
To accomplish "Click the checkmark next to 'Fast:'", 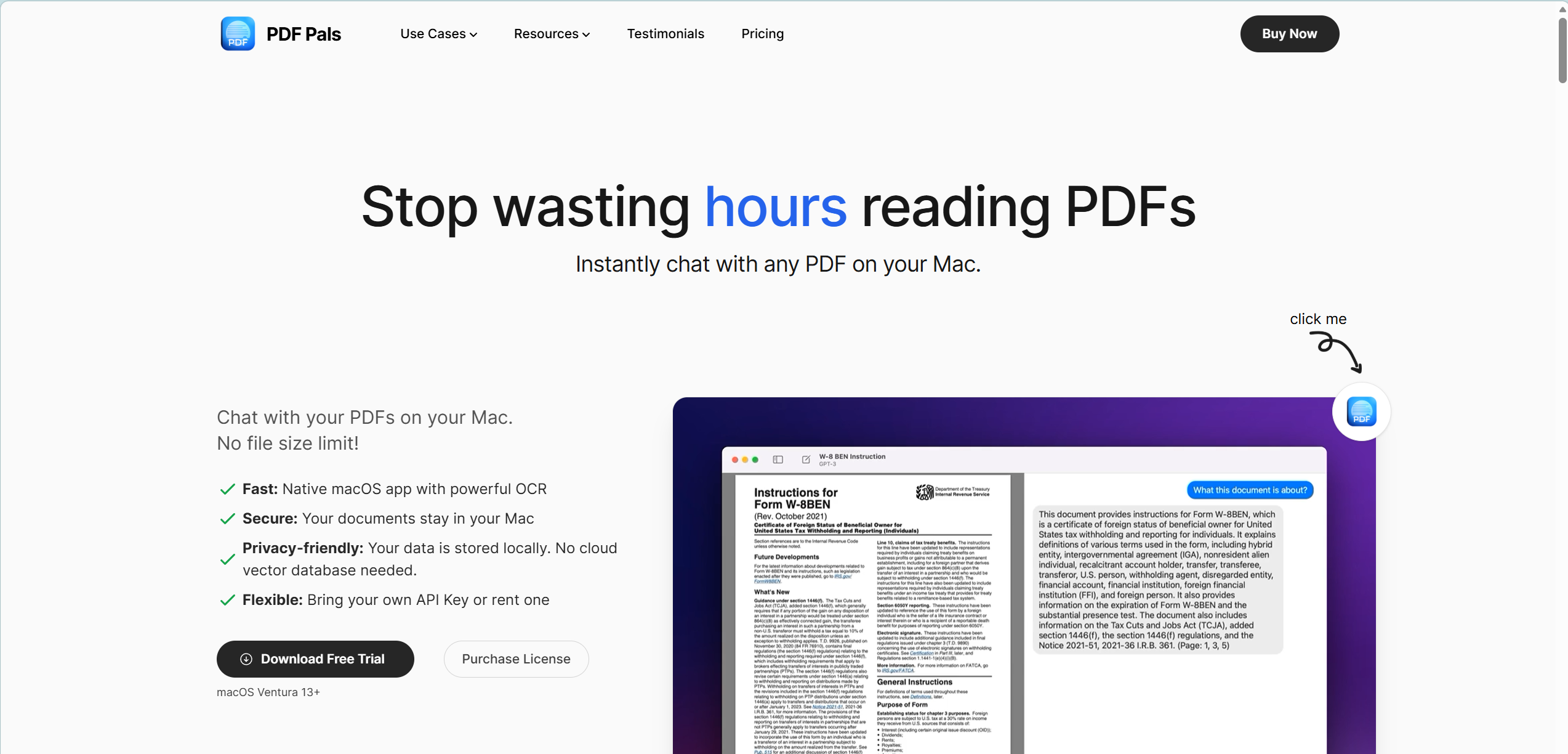I will point(228,489).
